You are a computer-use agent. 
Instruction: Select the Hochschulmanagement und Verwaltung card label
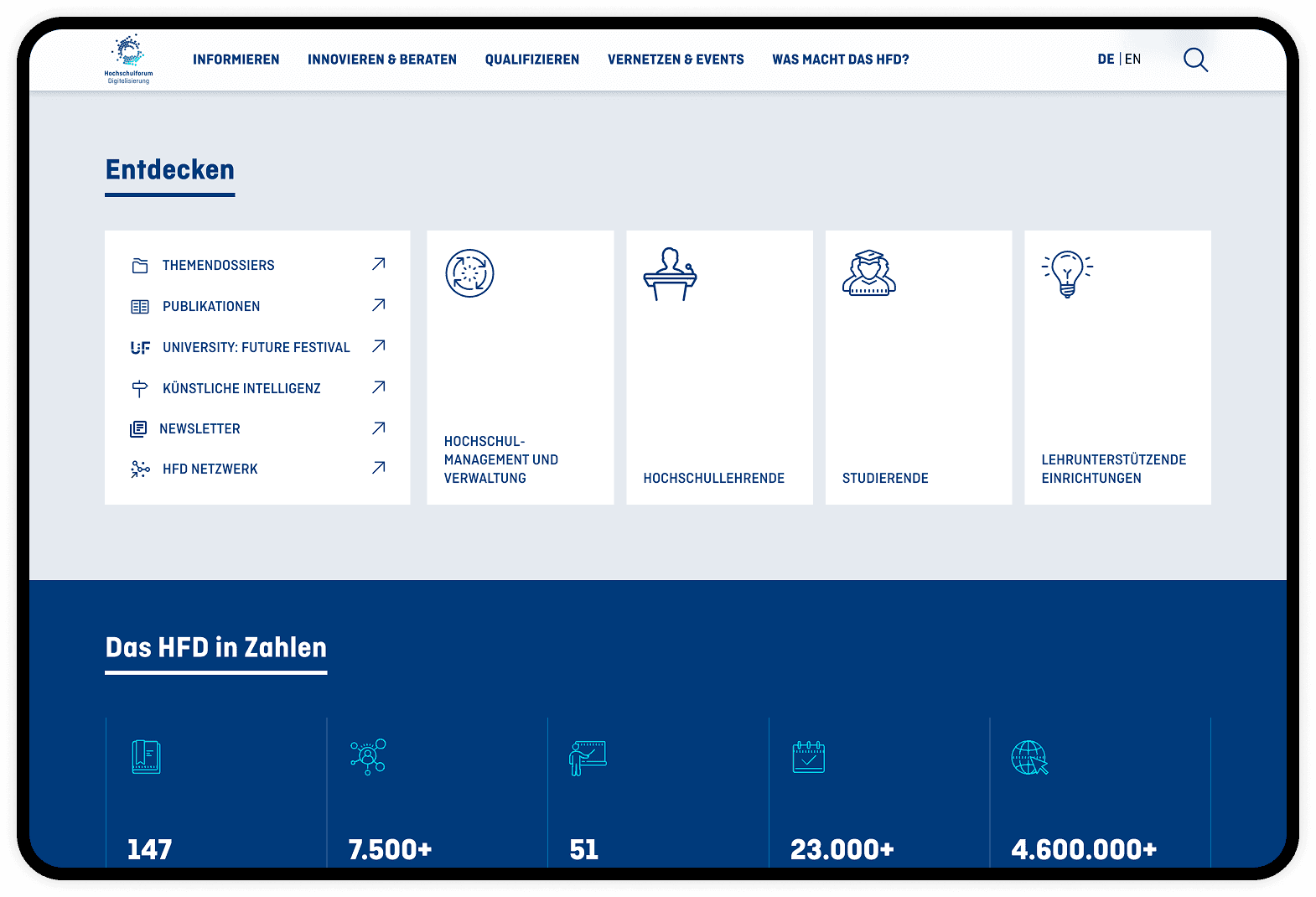(x=501, y=459)
